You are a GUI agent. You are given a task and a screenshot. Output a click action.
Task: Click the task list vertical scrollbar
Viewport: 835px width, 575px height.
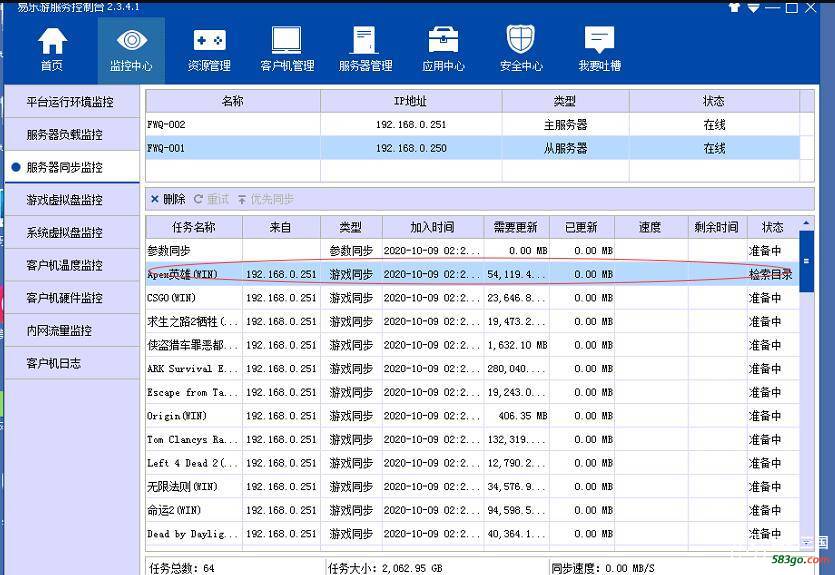pos(806,400)
